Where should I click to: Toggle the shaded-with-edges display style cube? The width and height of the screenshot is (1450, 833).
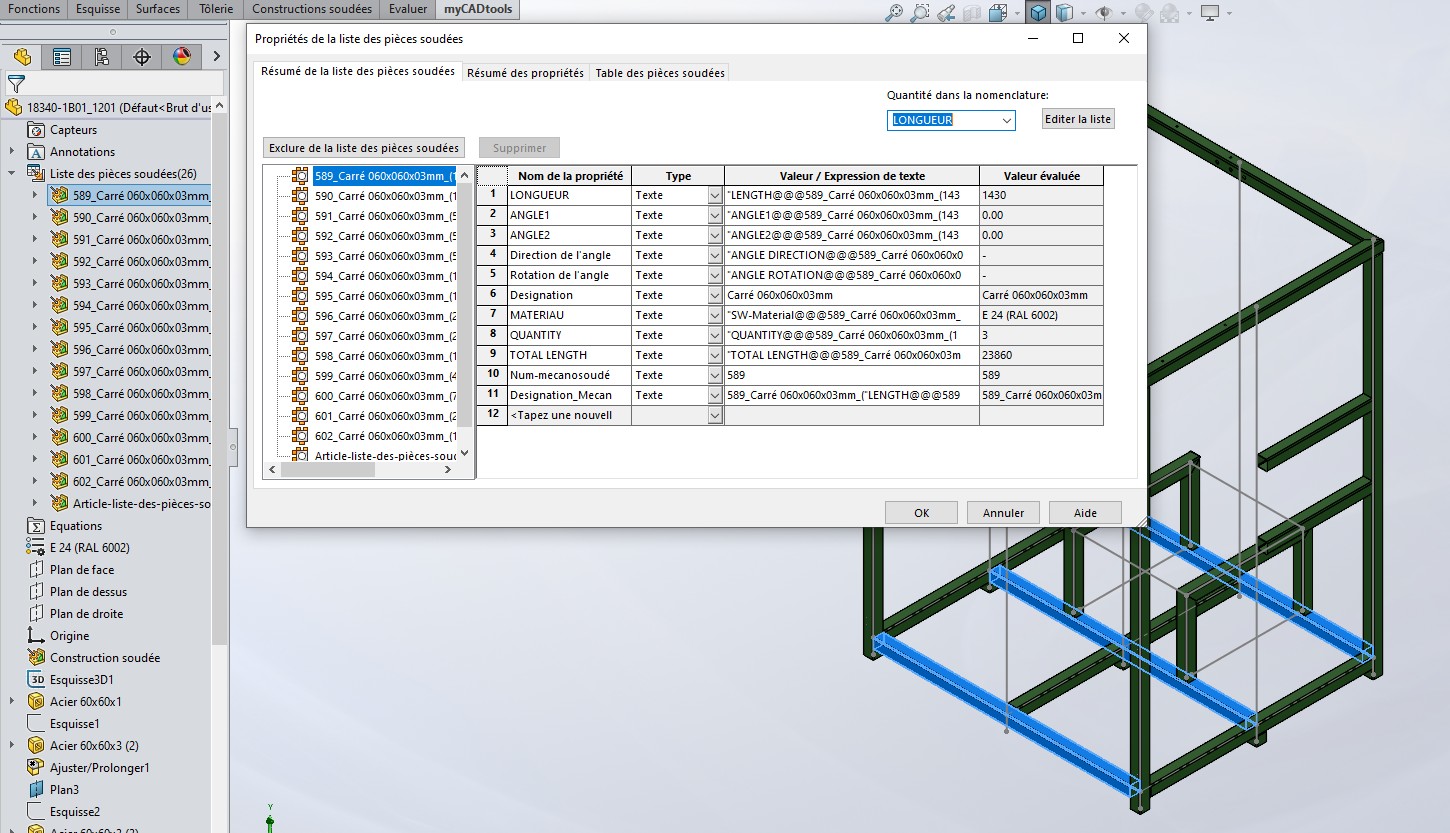tap(1039, 13)
